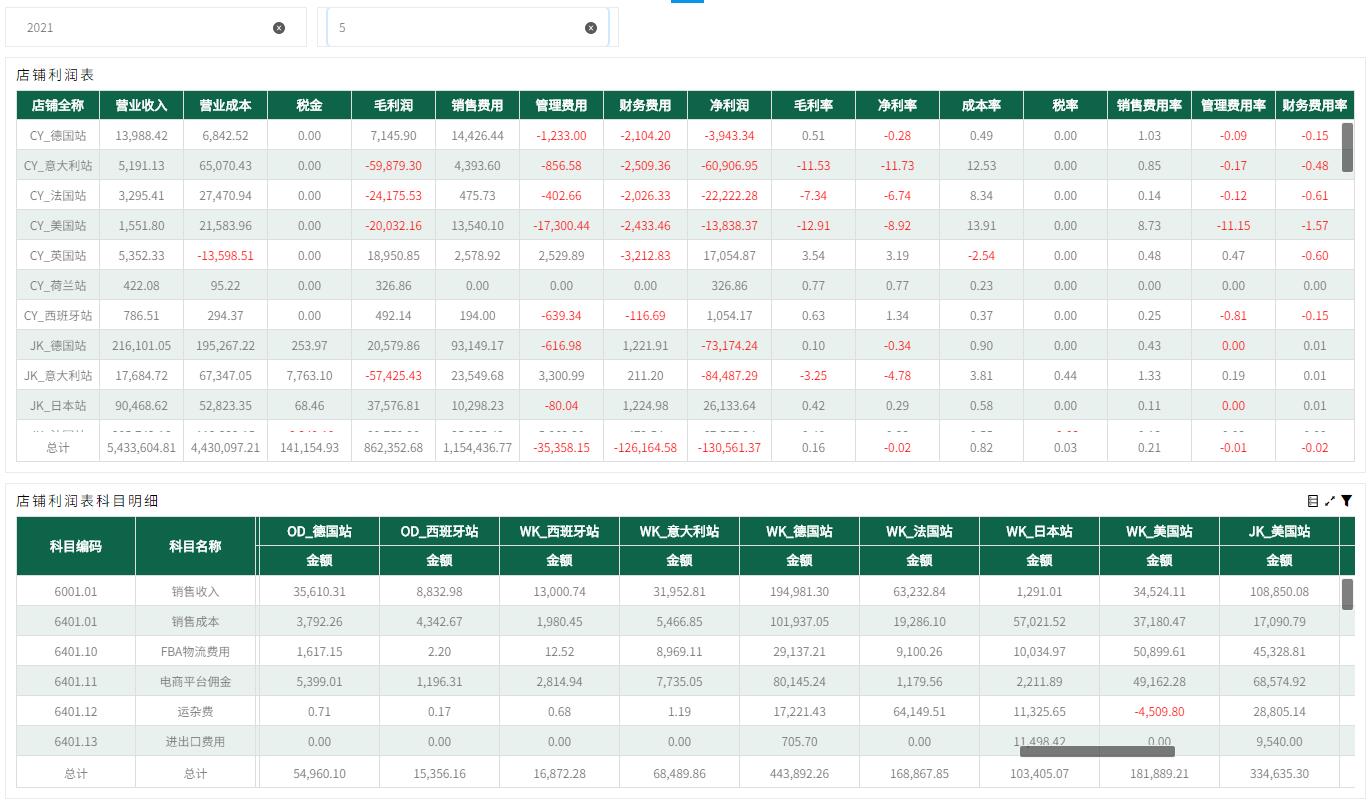Open the list view icon on 科目明细 panel
The image size is (1371, 807).
click(1314, 500)
